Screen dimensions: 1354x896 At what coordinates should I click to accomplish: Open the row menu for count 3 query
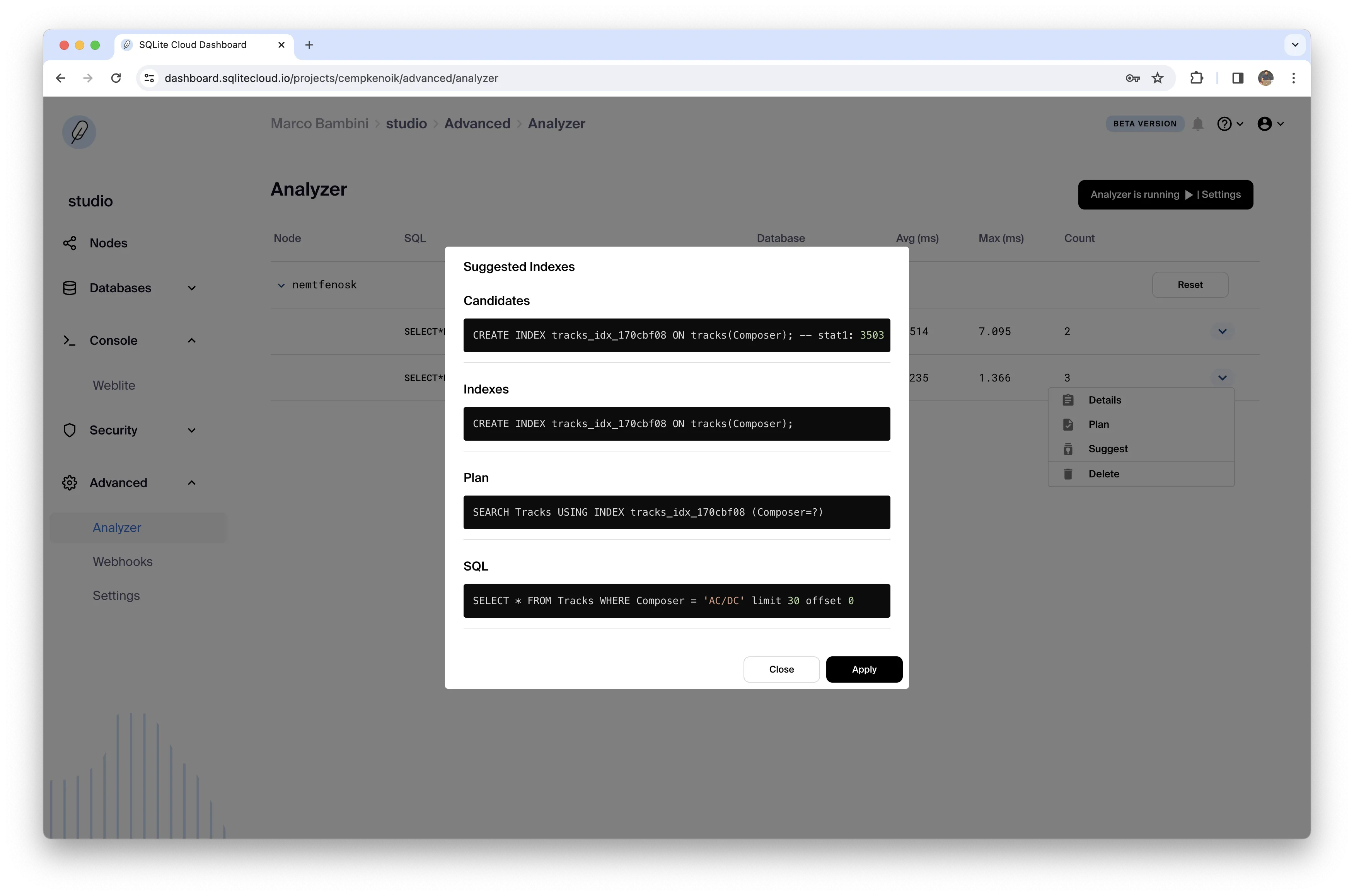[1222, 377]
